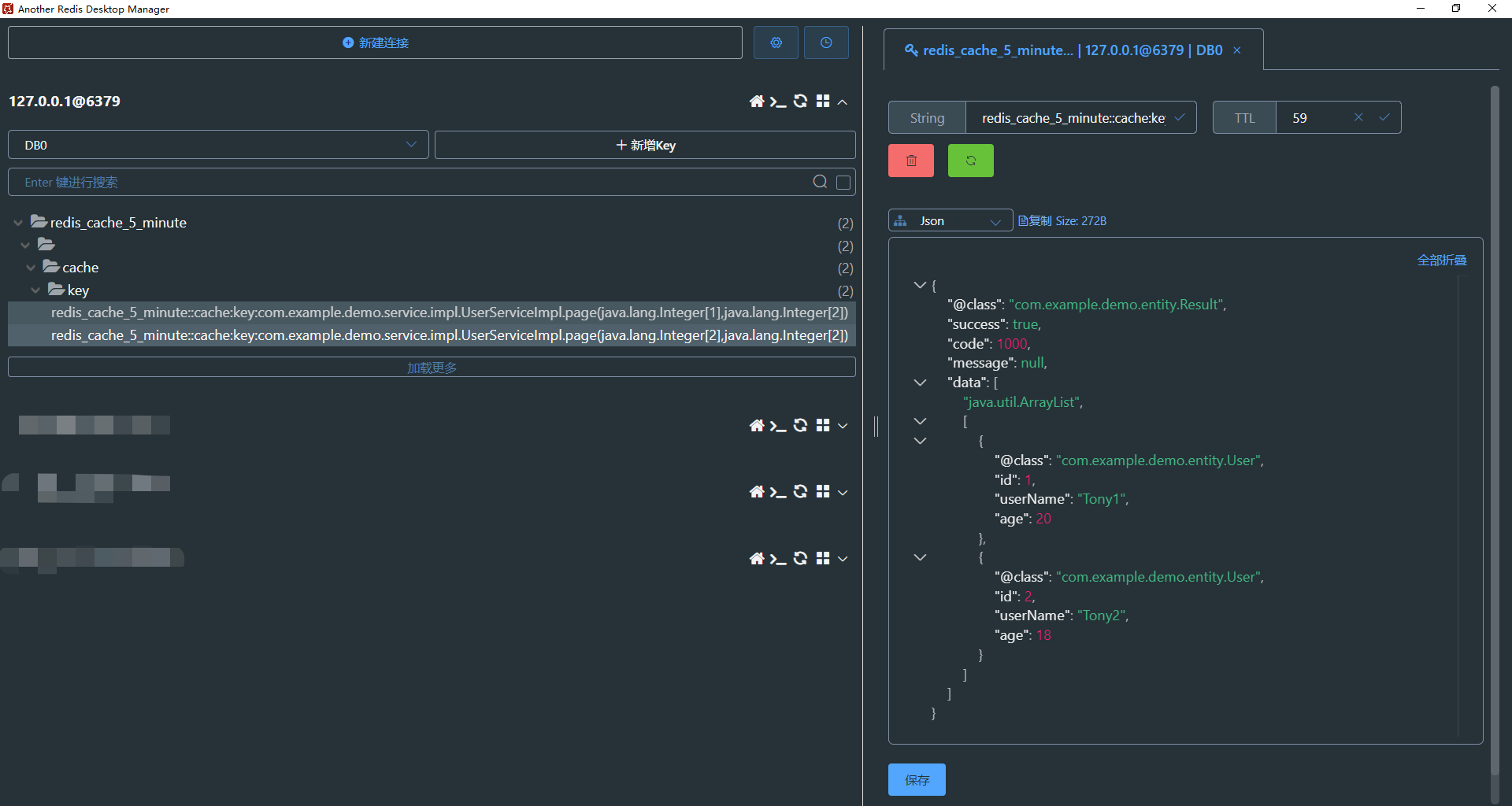This screenshot has height=806, width=1512.
Task: Collapse the 127.0.0.1@6379 connection panel
Action: coord(843,102)
